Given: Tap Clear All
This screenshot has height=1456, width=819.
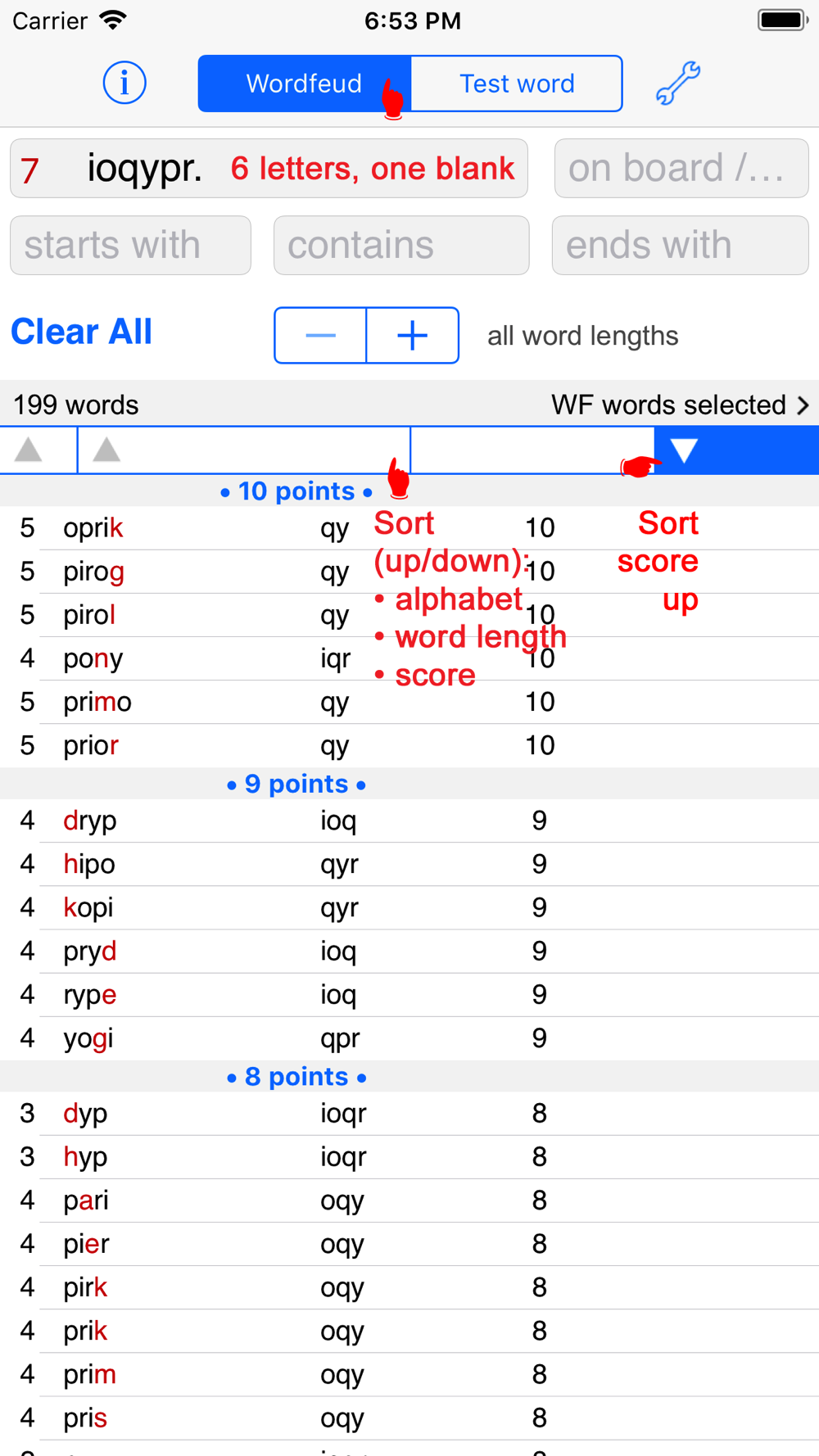Looking at the screenshot, I should coord(82,332).
